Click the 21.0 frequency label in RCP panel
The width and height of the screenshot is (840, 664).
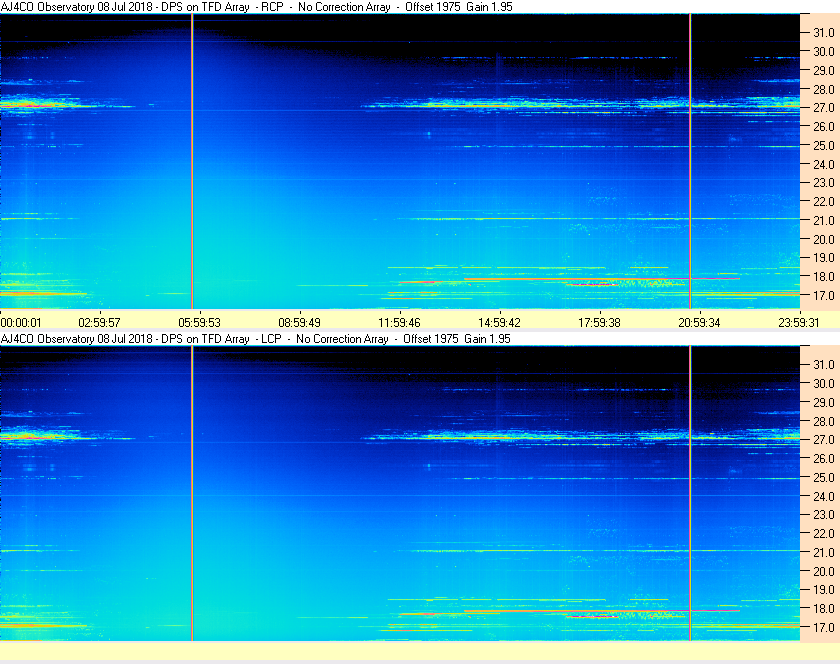(x=824, y=220)
